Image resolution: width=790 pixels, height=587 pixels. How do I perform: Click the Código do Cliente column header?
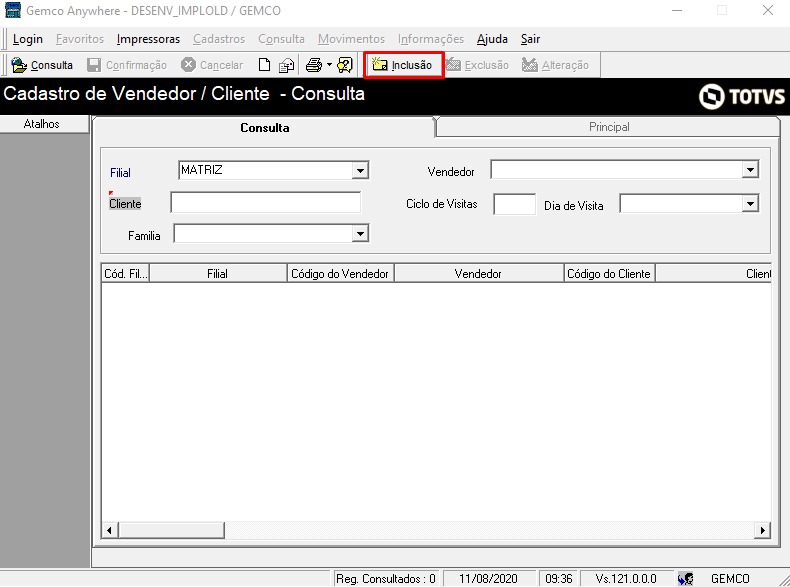point(609,274)
